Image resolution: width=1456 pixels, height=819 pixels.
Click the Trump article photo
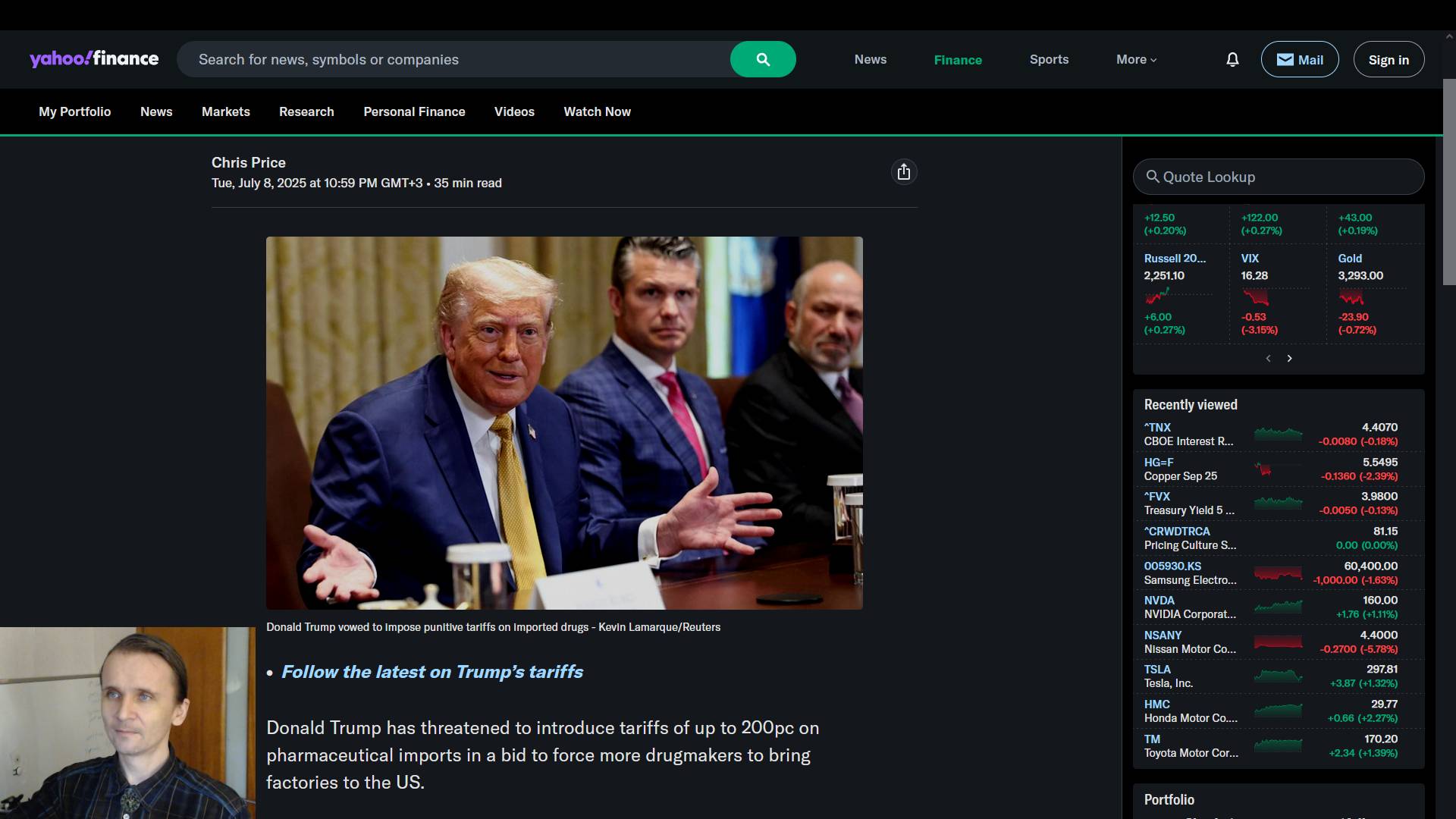[564, 422]
